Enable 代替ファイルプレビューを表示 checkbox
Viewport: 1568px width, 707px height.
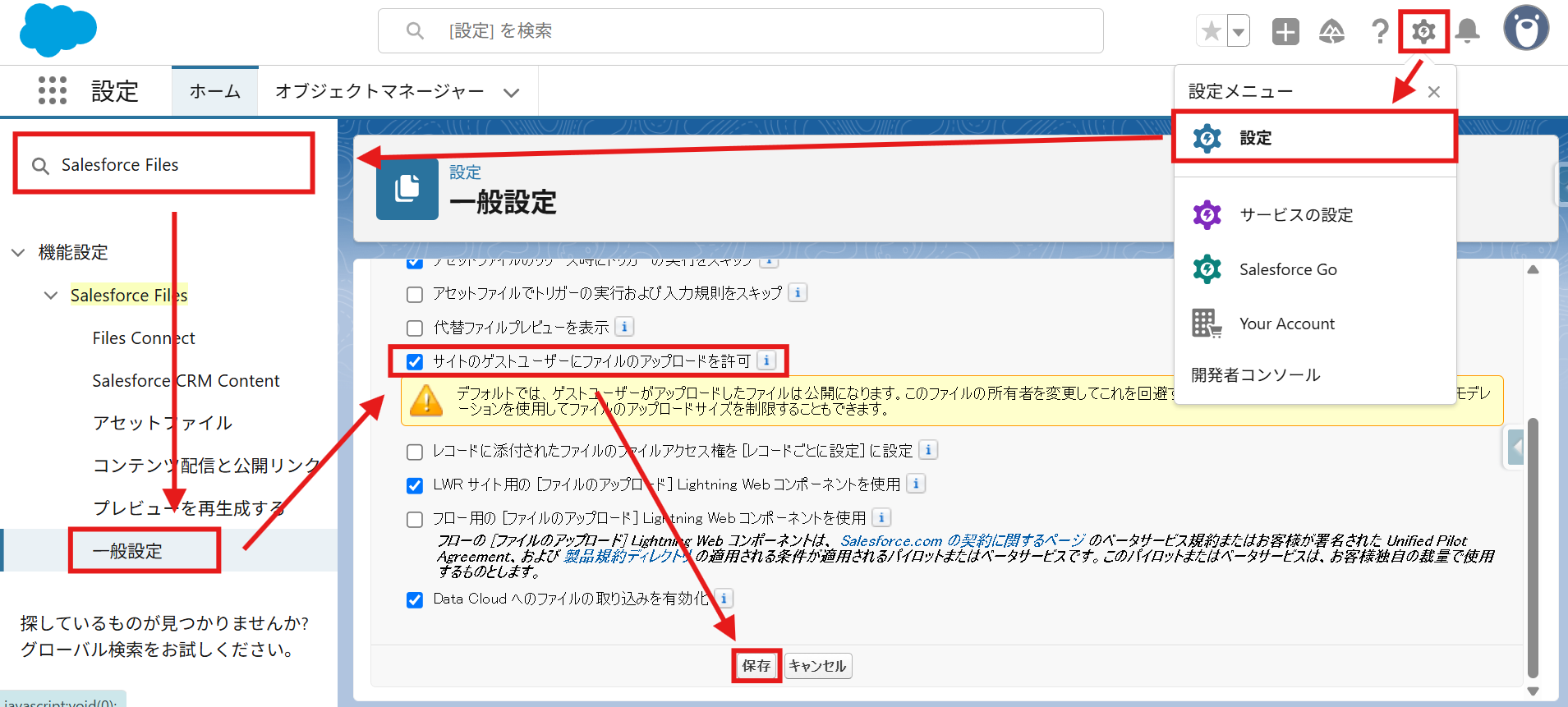click(415, 328)
